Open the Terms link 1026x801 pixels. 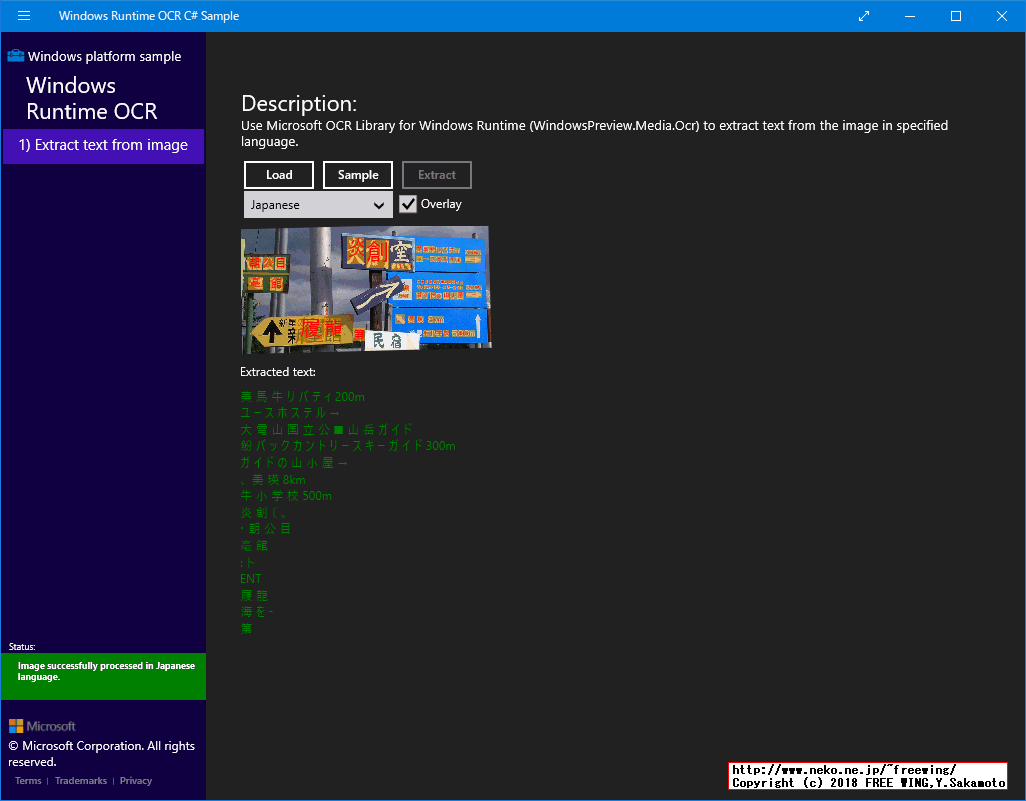pos(27,780)
